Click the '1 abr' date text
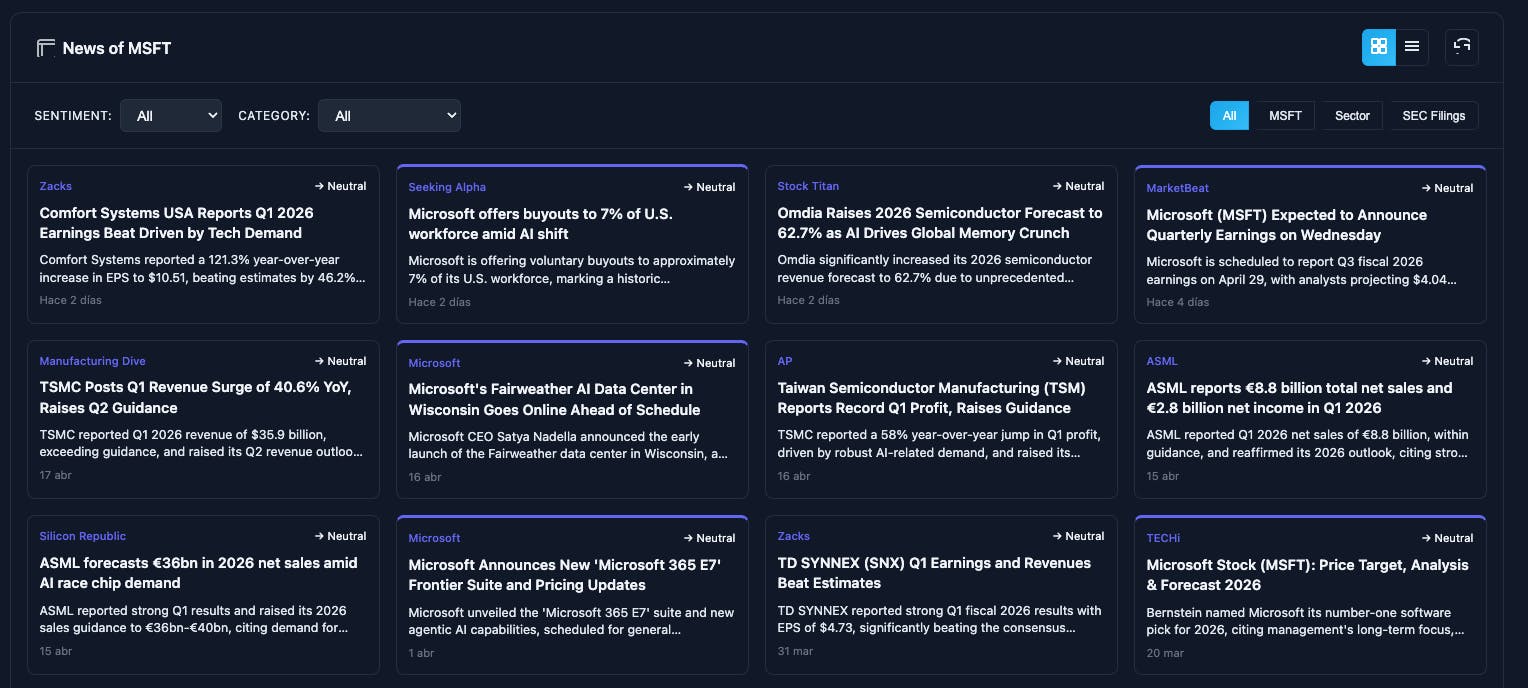The image size is (1528, 688). tap(422, 652)
